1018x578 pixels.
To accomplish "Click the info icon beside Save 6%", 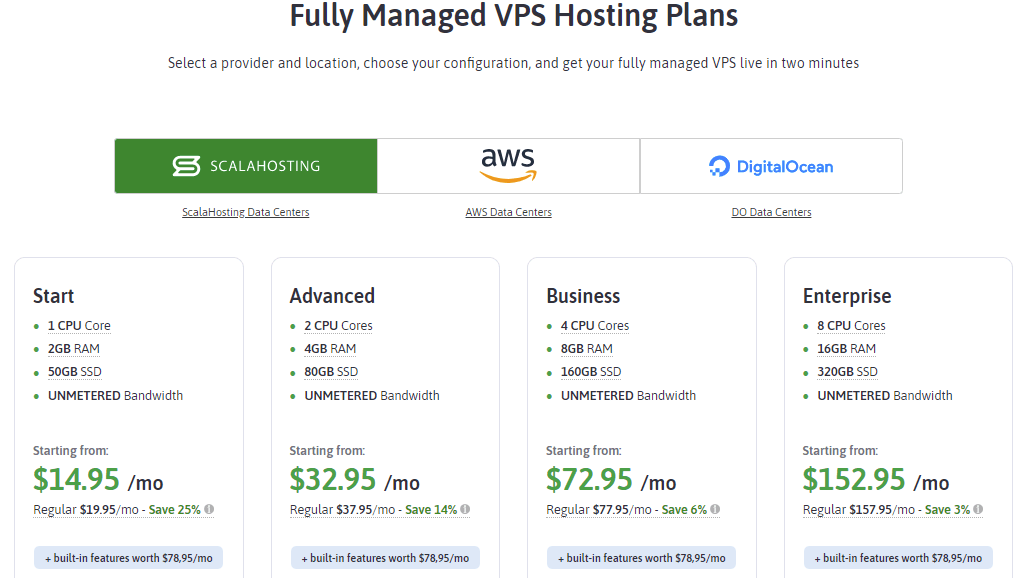I will 715,509.
